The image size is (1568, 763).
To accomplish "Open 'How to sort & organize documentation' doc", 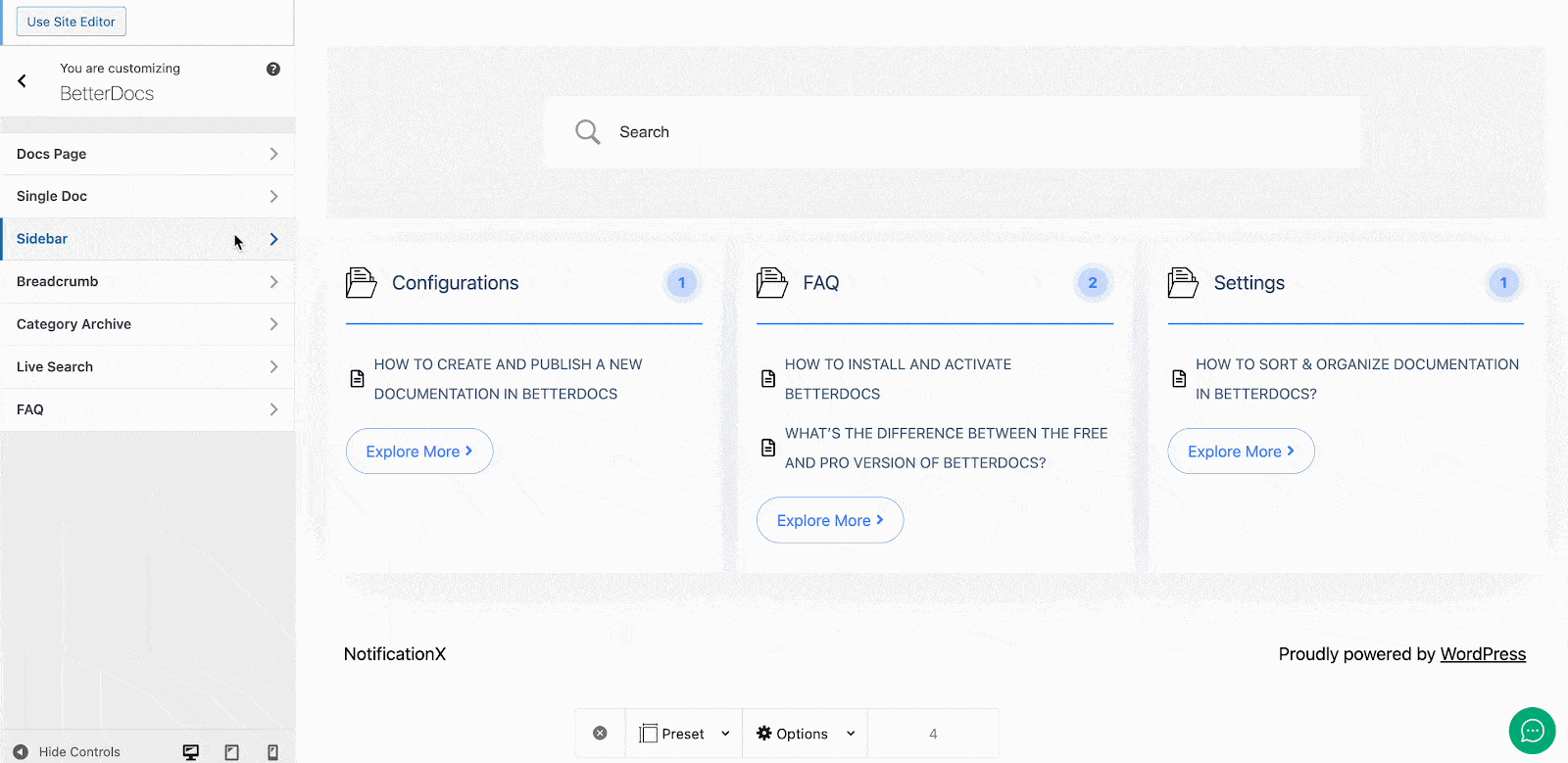I will [1357, 379].
